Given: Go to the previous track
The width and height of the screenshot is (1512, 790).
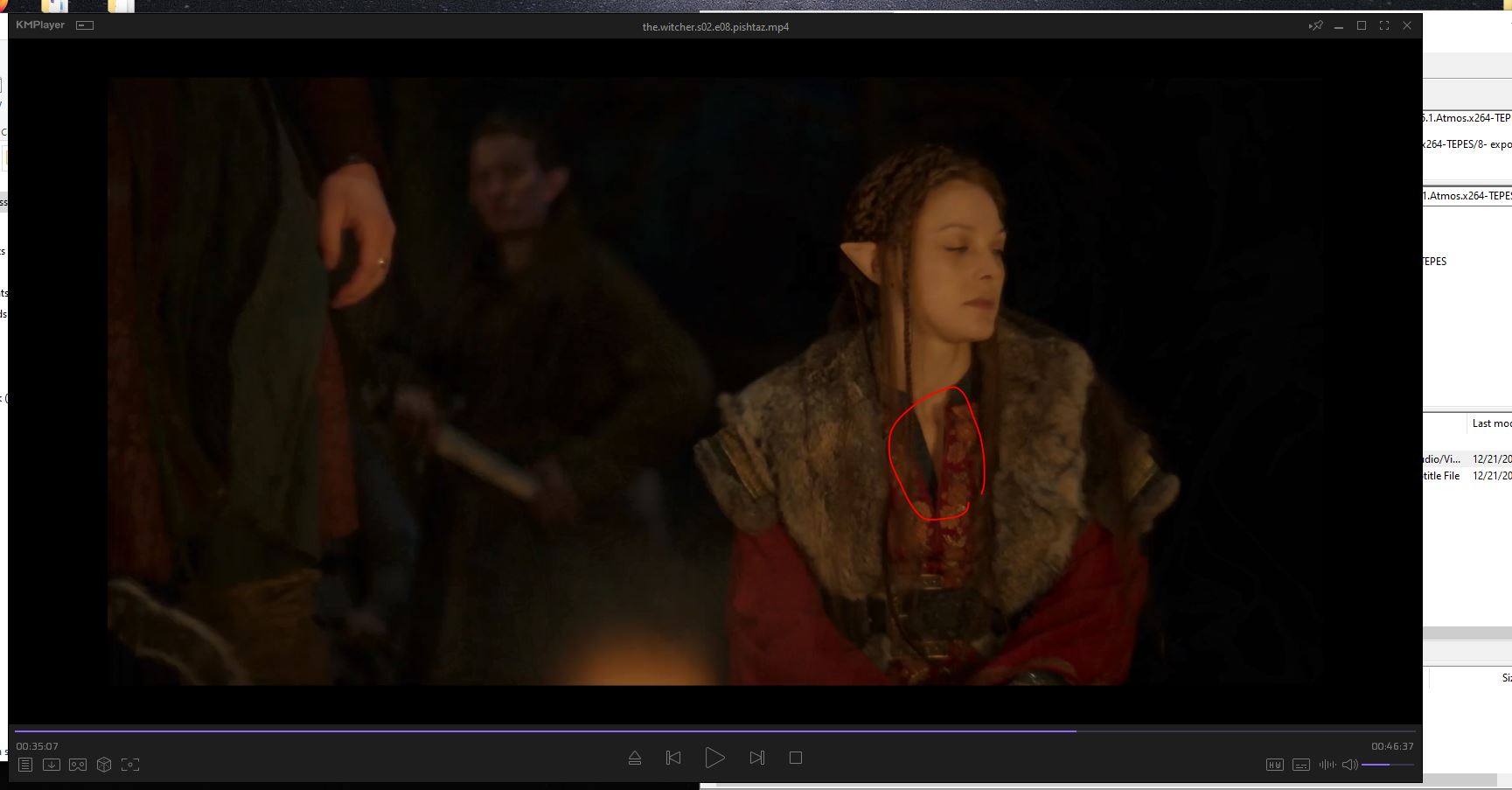Looking at the screenshot, I should pos(673,758).
